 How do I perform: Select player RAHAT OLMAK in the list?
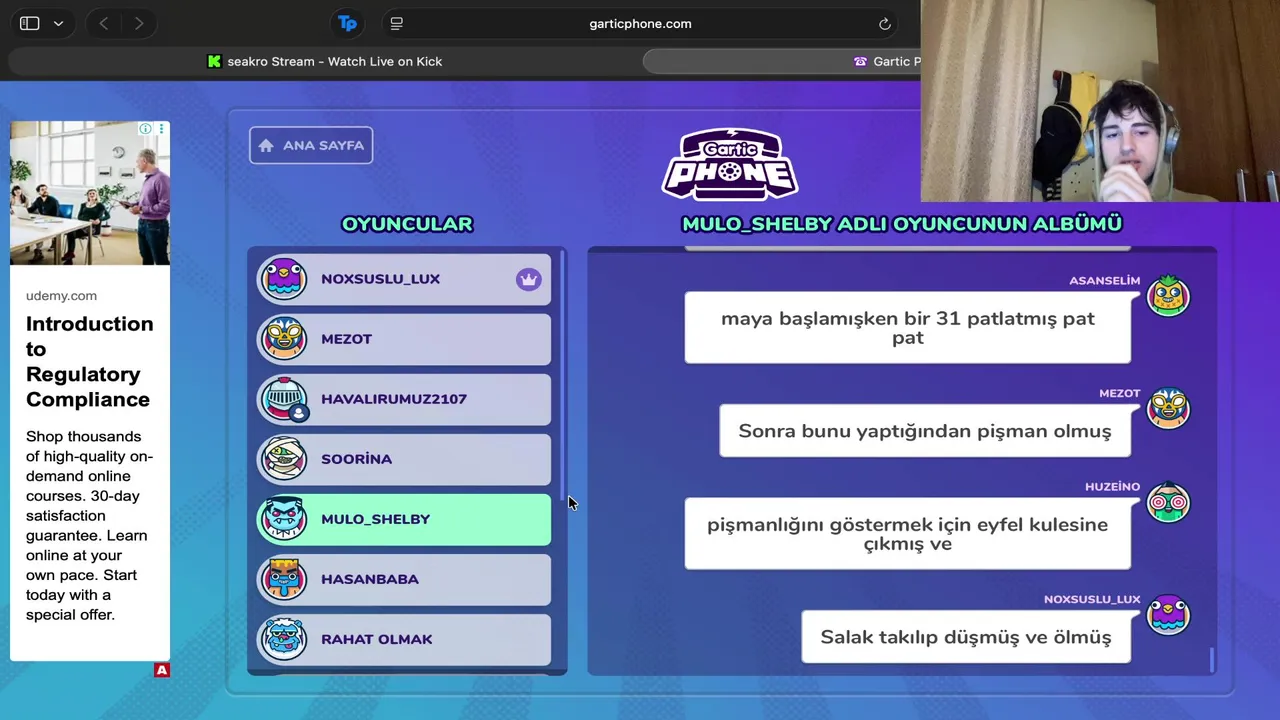(x=404, y=639)
